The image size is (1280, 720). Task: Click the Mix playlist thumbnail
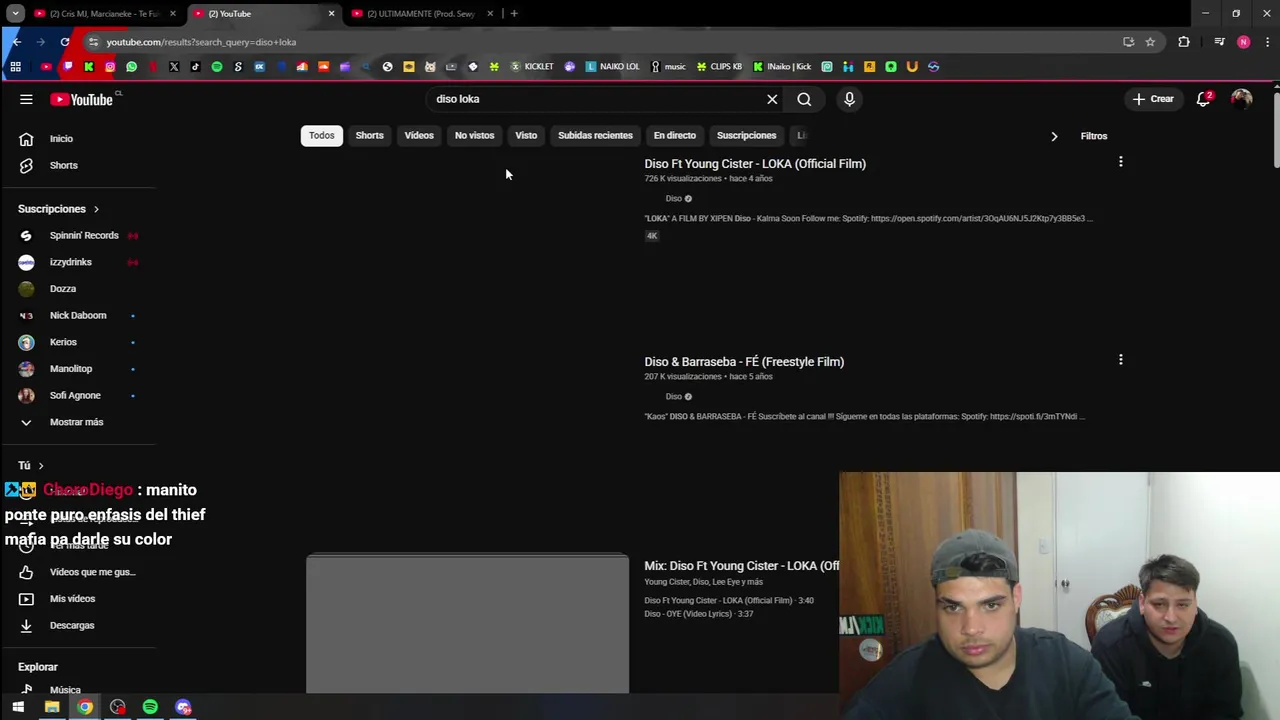pyautogui.click(x=467, y=623)
